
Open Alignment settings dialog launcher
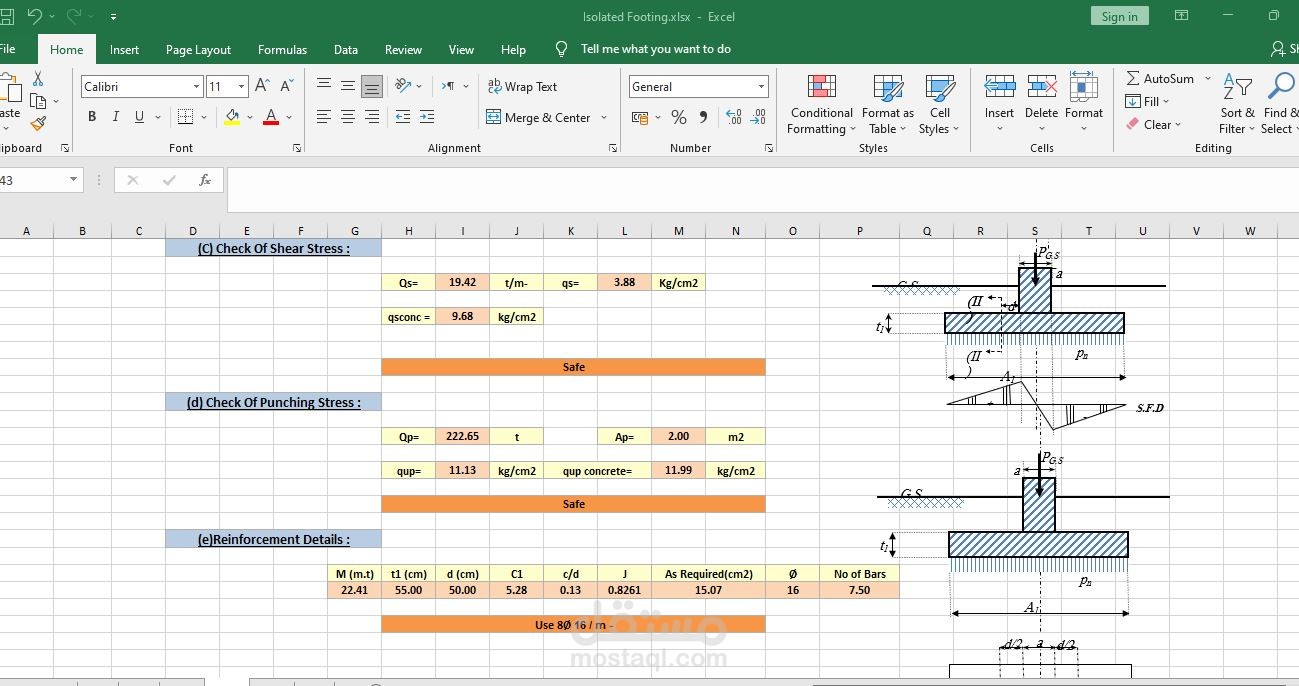click(x=613, y=148)
